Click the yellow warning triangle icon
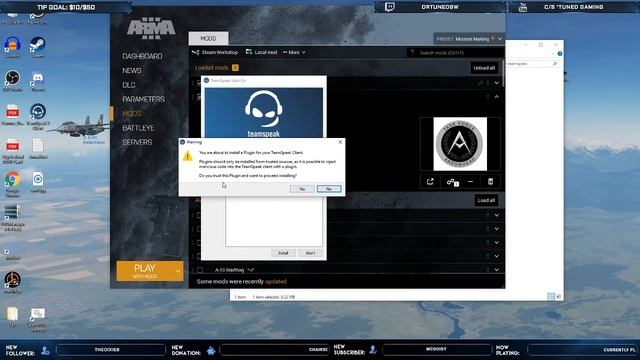640x360 pixels. click(x=187, y=156)
